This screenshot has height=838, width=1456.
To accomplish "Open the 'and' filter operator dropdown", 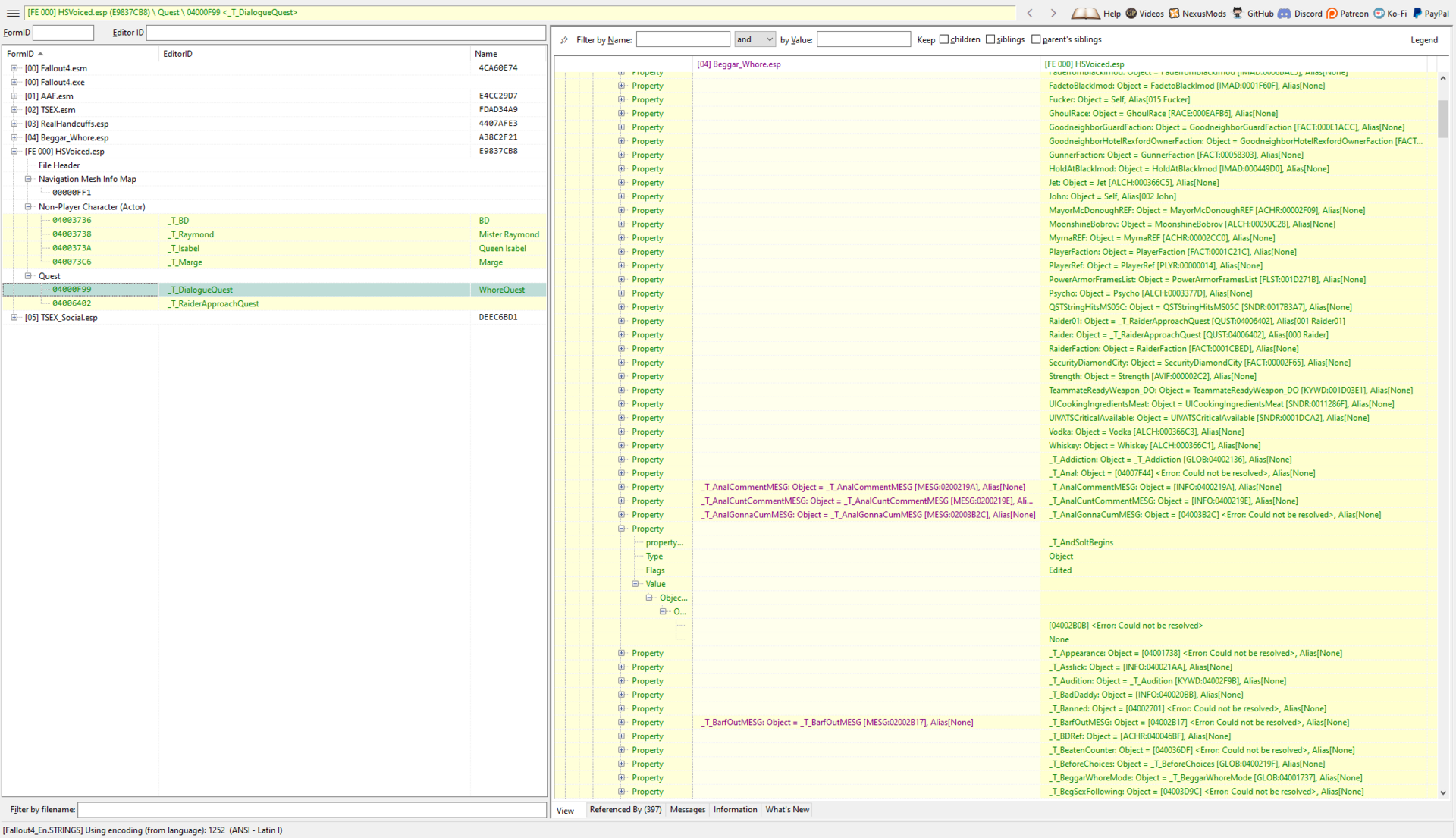I will (755, 39).
